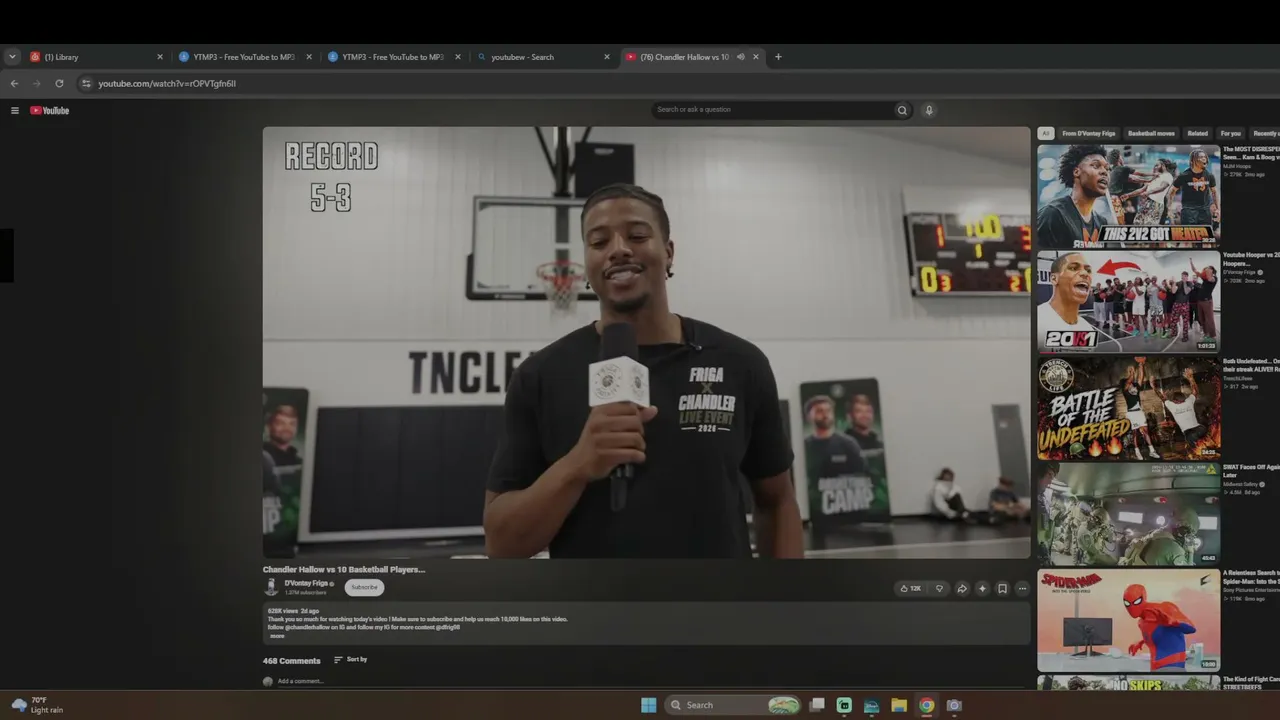This screenshot has width=1280, height=720.
Task: Open the Spider-Man video thumbnail
Action: (1128, 620)
